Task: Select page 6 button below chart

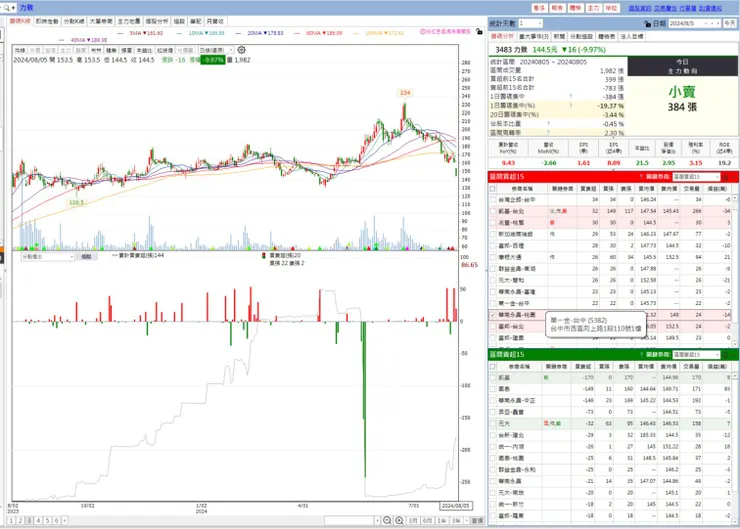Action: coord(56,520)
